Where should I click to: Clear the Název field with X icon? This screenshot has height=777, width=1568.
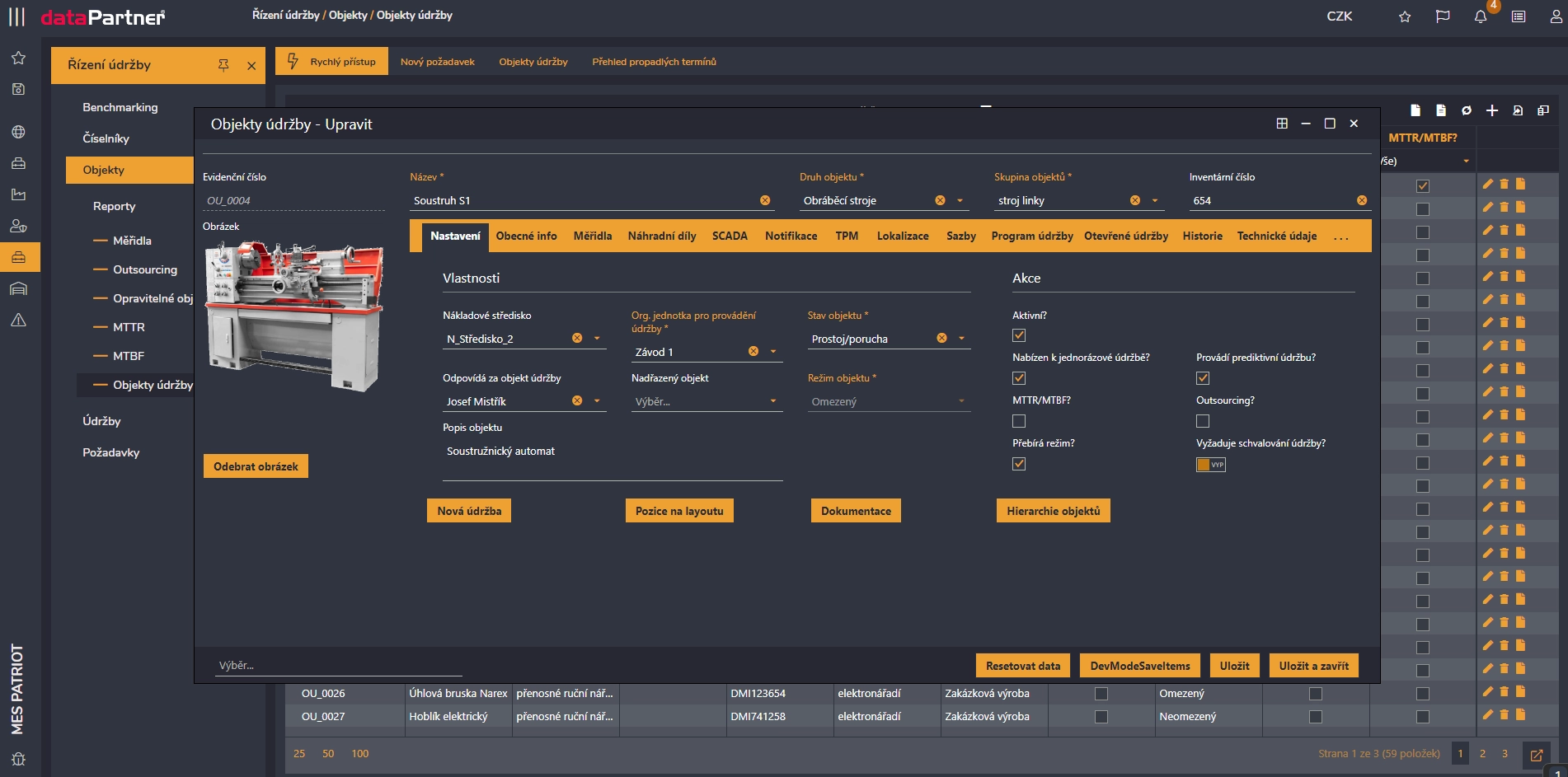[x=765, y=200]
